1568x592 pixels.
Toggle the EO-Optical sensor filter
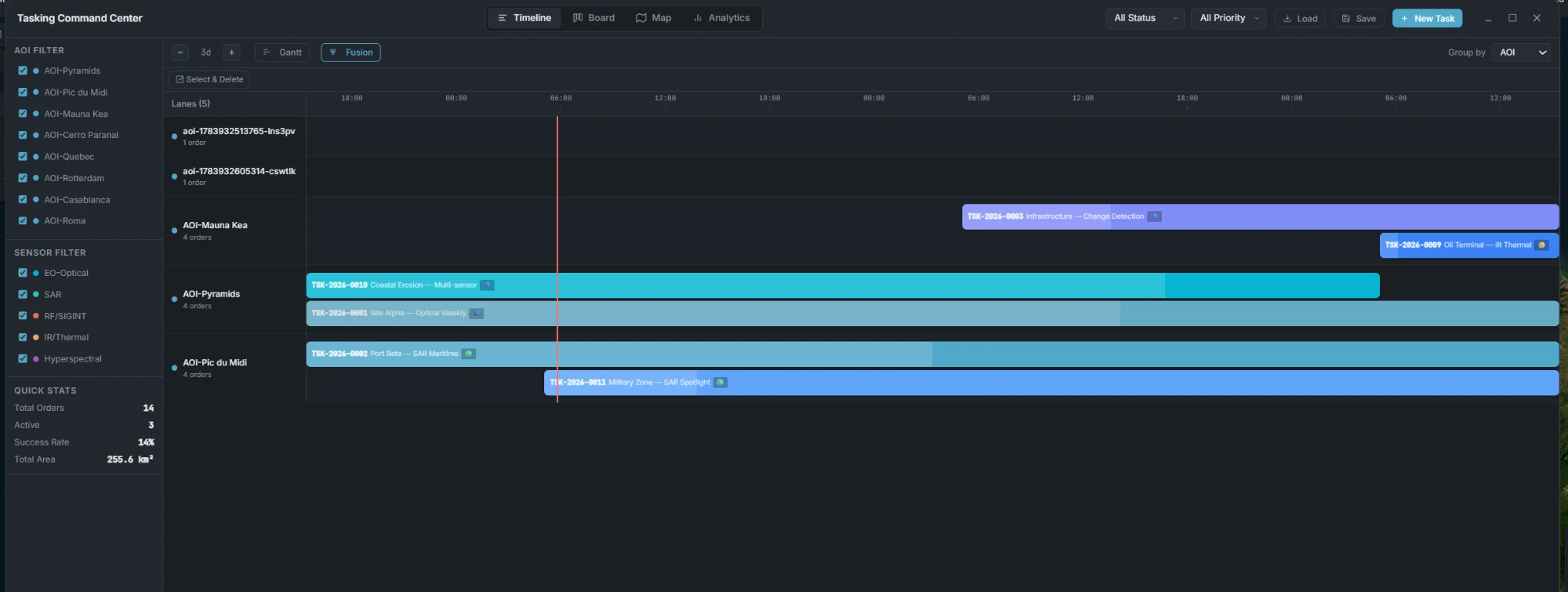pos(23,273)
